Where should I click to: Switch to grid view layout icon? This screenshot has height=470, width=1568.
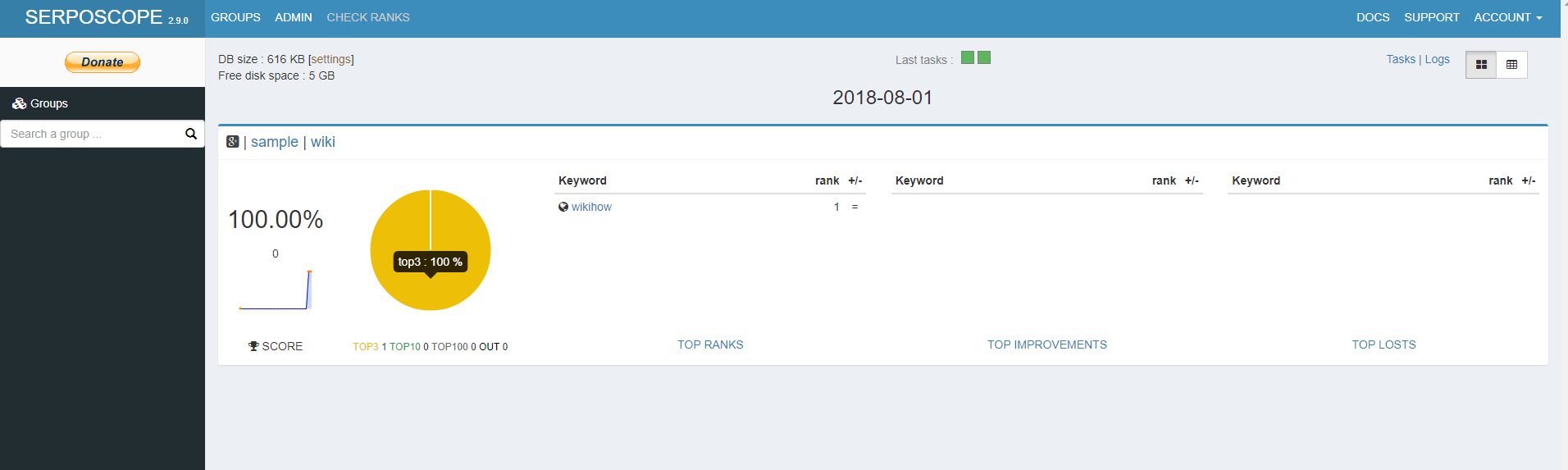pyautogui.click(x=1481, y=65)
